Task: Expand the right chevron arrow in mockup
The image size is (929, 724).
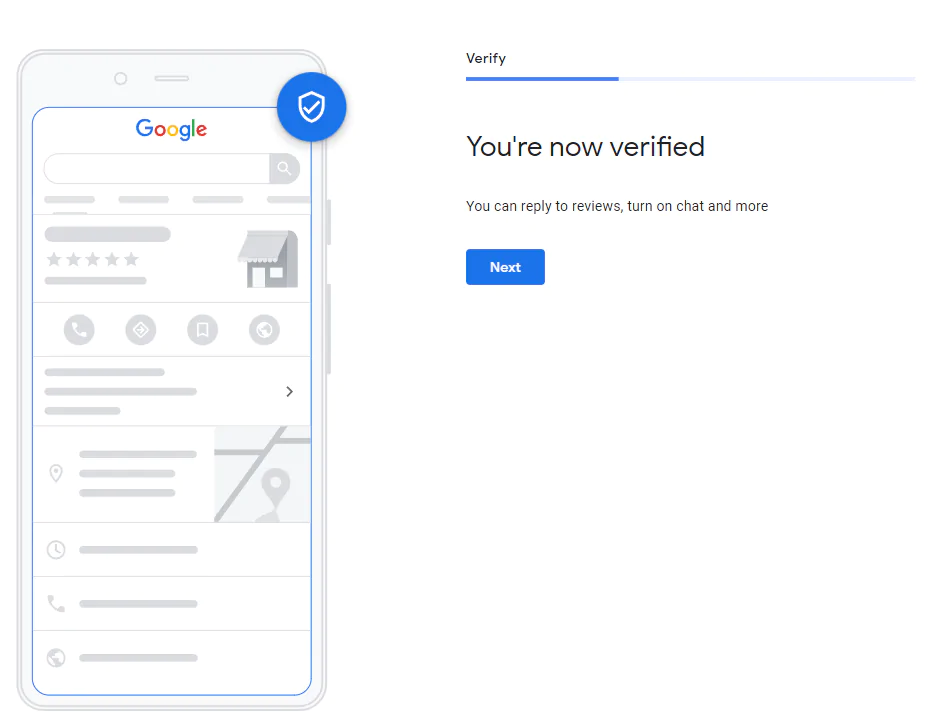Action: (x=289, y=392)
